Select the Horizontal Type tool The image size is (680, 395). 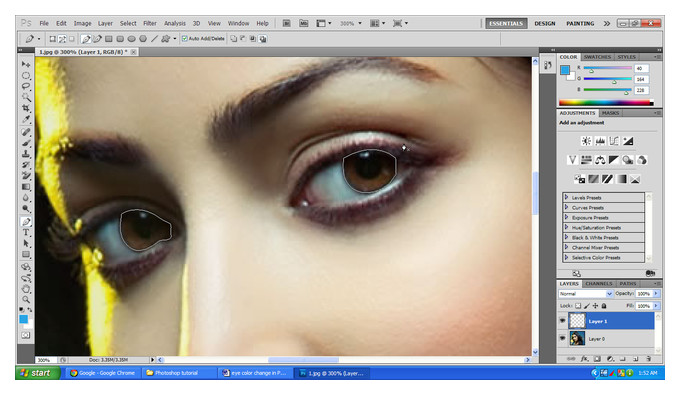pyautogui.click(x=26, y=233)
